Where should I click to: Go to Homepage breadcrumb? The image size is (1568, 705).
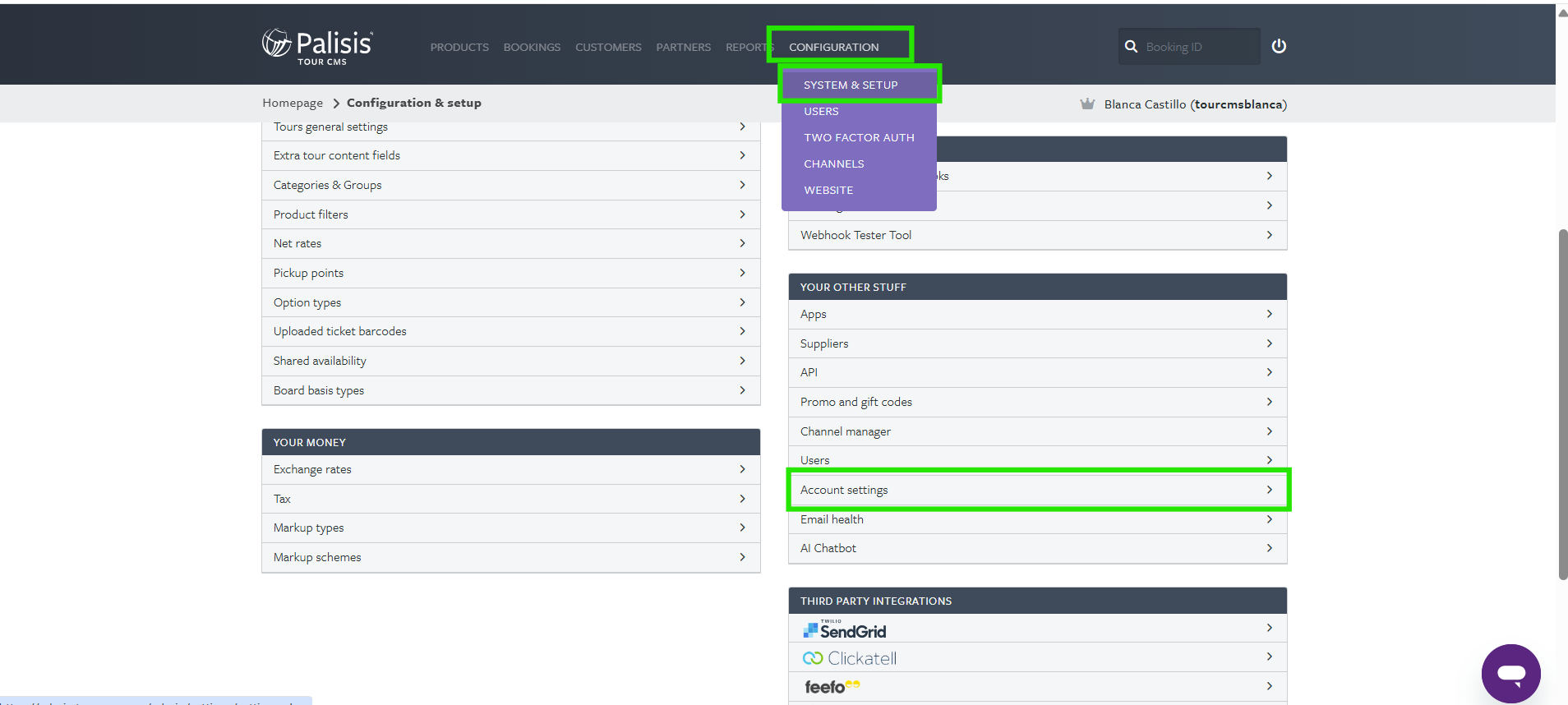point(293,103)
